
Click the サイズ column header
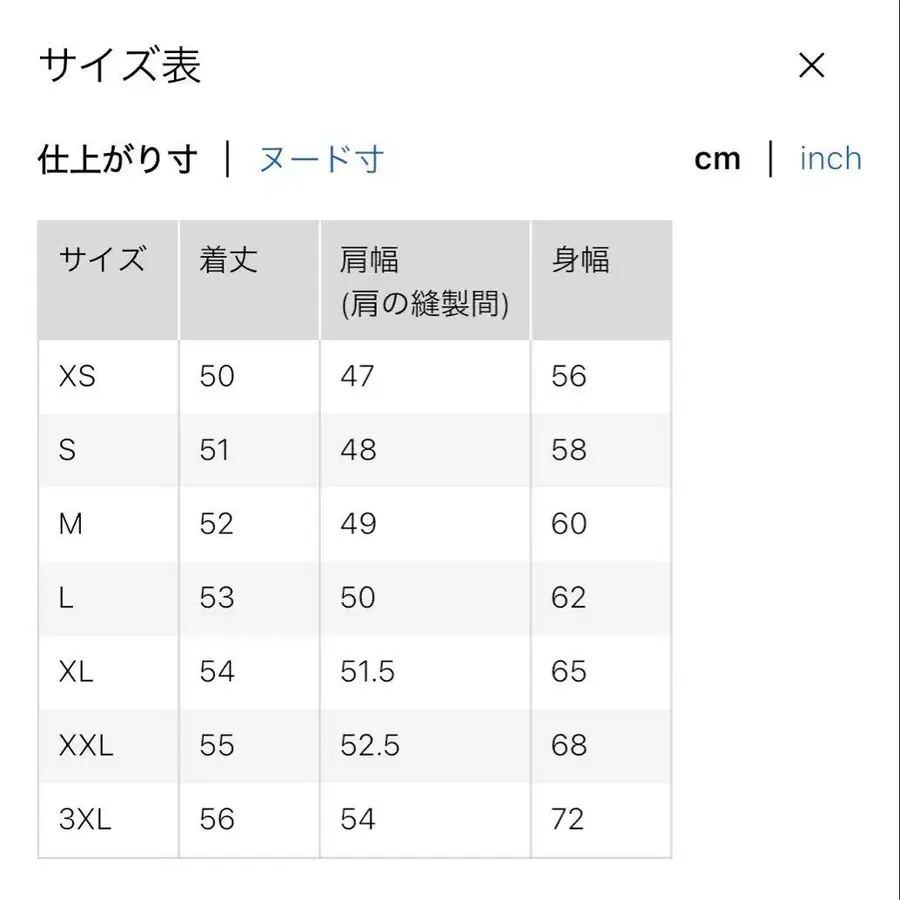103,261
